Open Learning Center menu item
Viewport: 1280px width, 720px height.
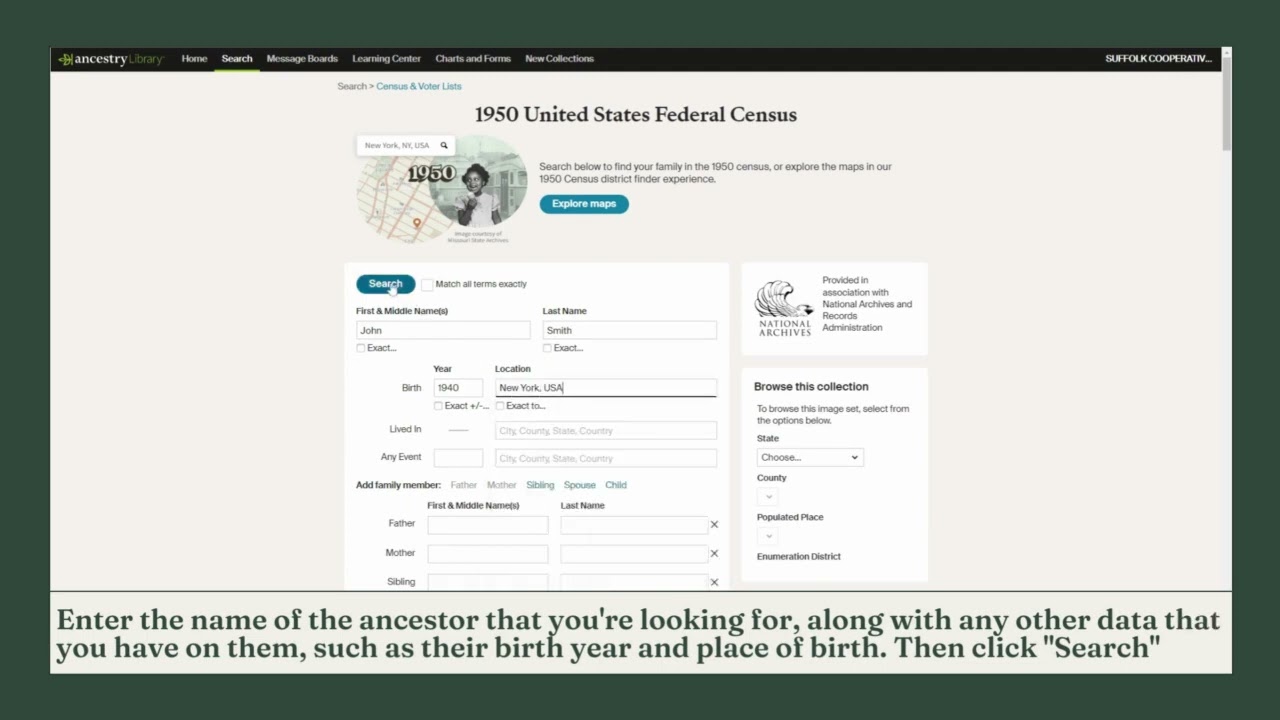coord(386,59)
